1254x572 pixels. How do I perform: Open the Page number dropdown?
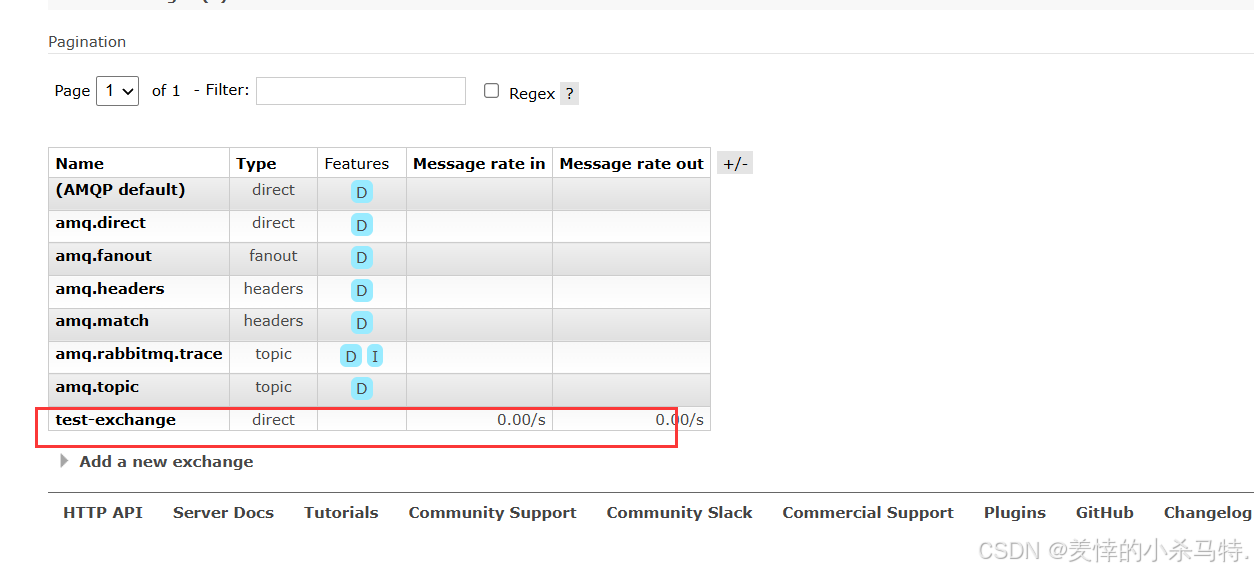(x=117, y=91)
